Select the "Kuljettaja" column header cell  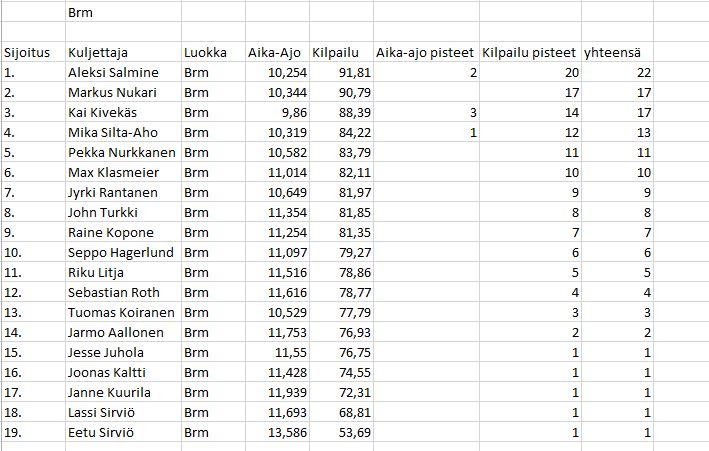click(98, 52)
